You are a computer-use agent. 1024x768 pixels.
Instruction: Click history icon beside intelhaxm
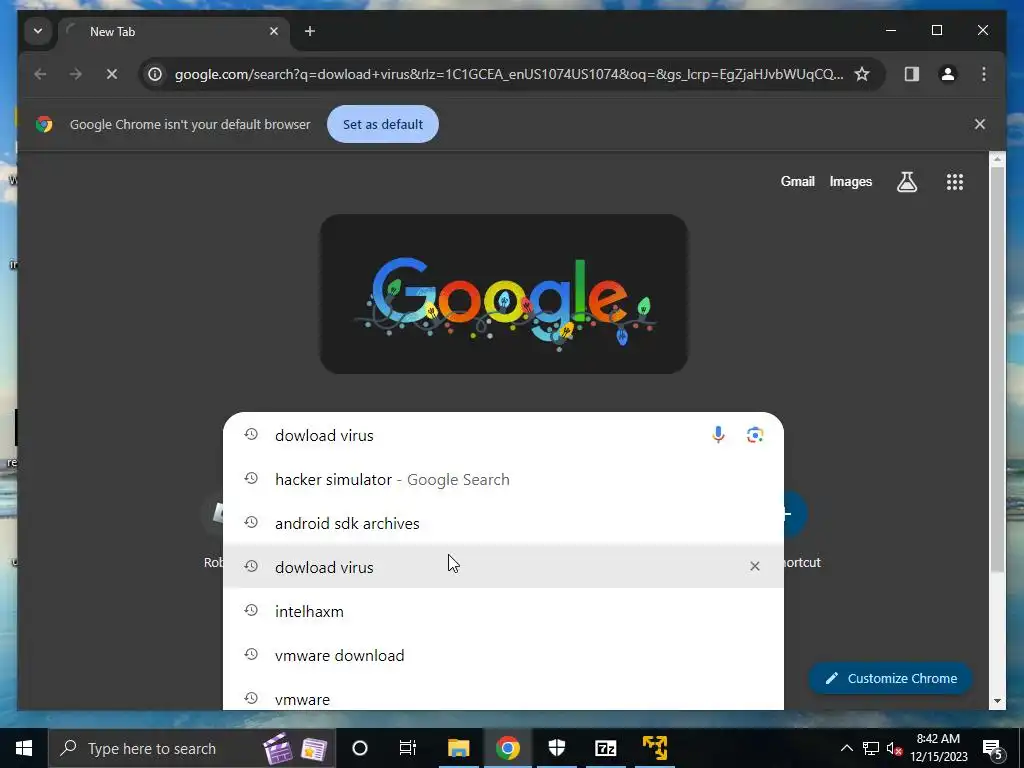pos(251,611)
